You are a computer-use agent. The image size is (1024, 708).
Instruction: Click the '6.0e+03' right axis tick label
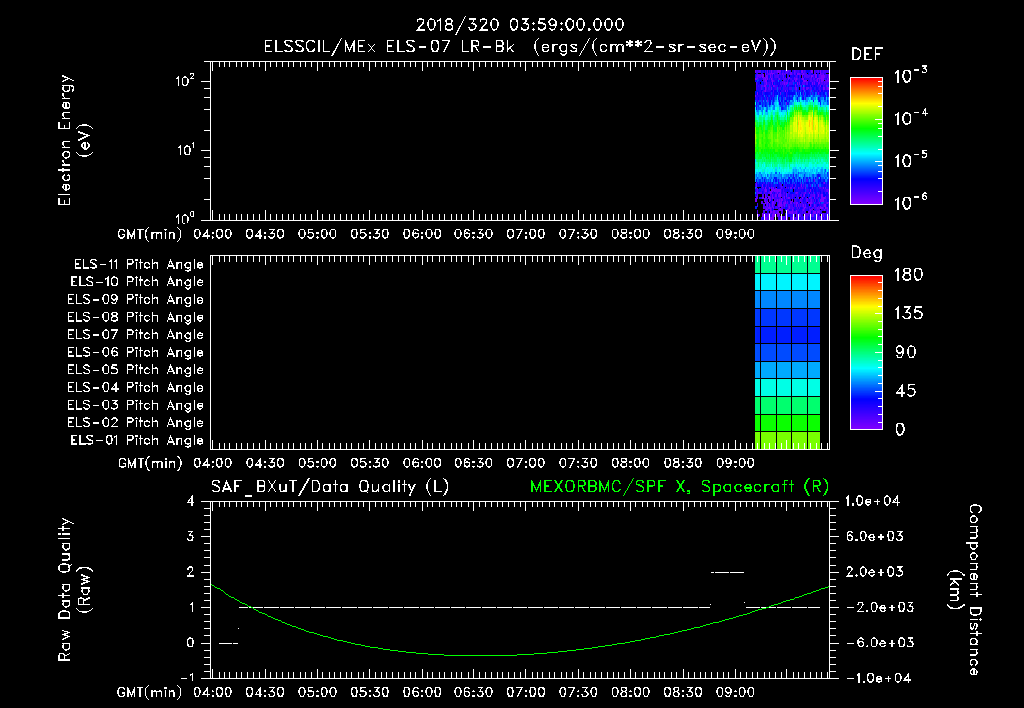(x=875, y=537)
